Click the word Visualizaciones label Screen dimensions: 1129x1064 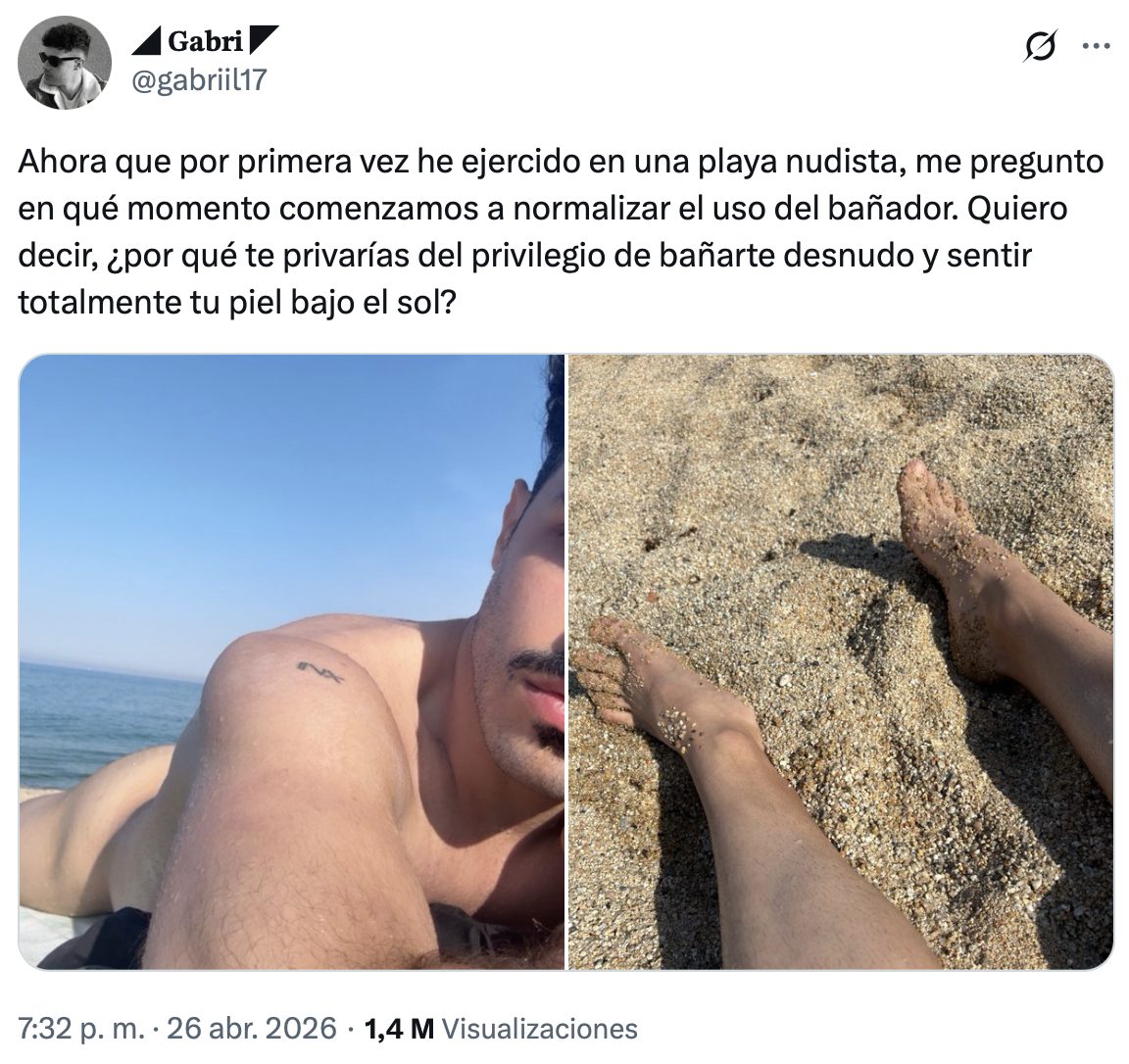click(x=539, y=1028)
